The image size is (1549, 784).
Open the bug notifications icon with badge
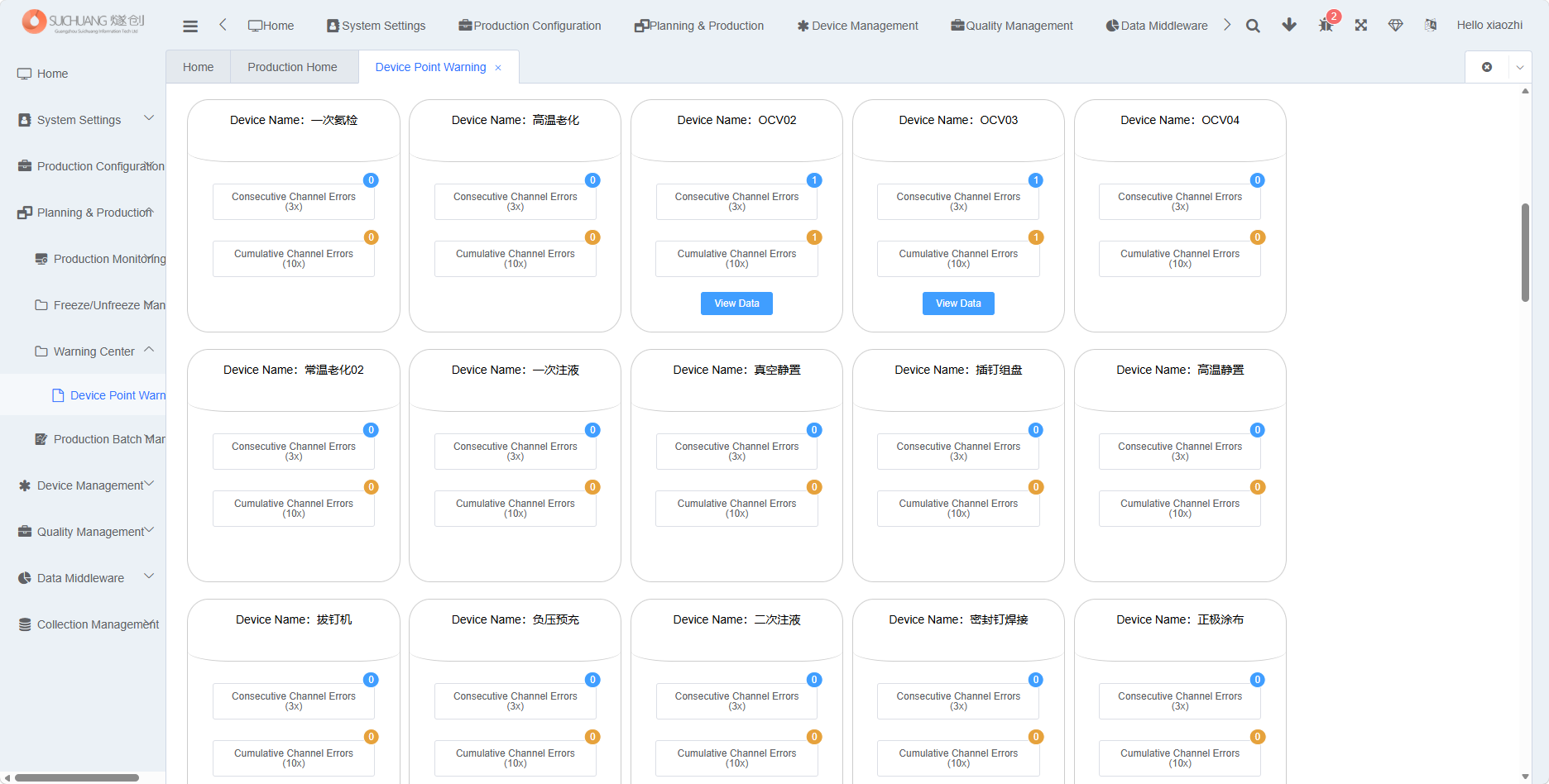(x=1326, y=25)
